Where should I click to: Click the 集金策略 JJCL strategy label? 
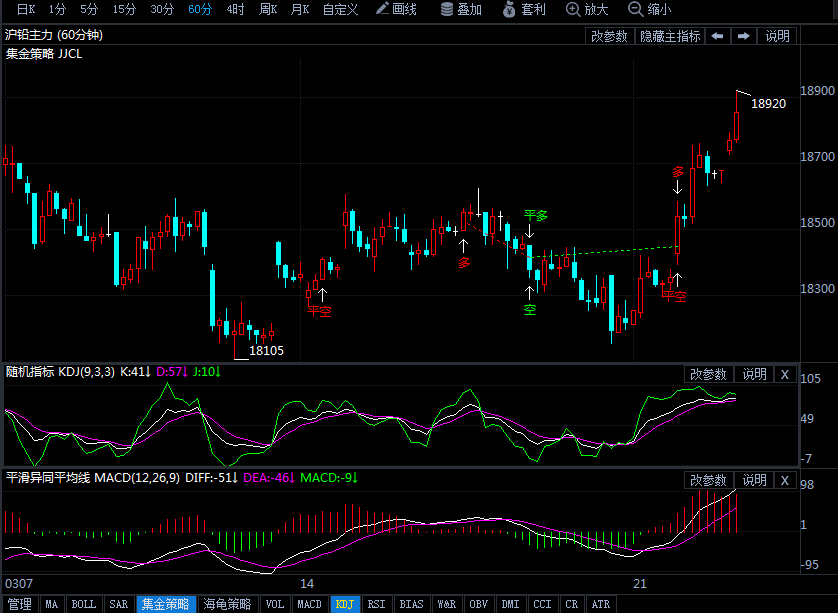tap(44, 54)
